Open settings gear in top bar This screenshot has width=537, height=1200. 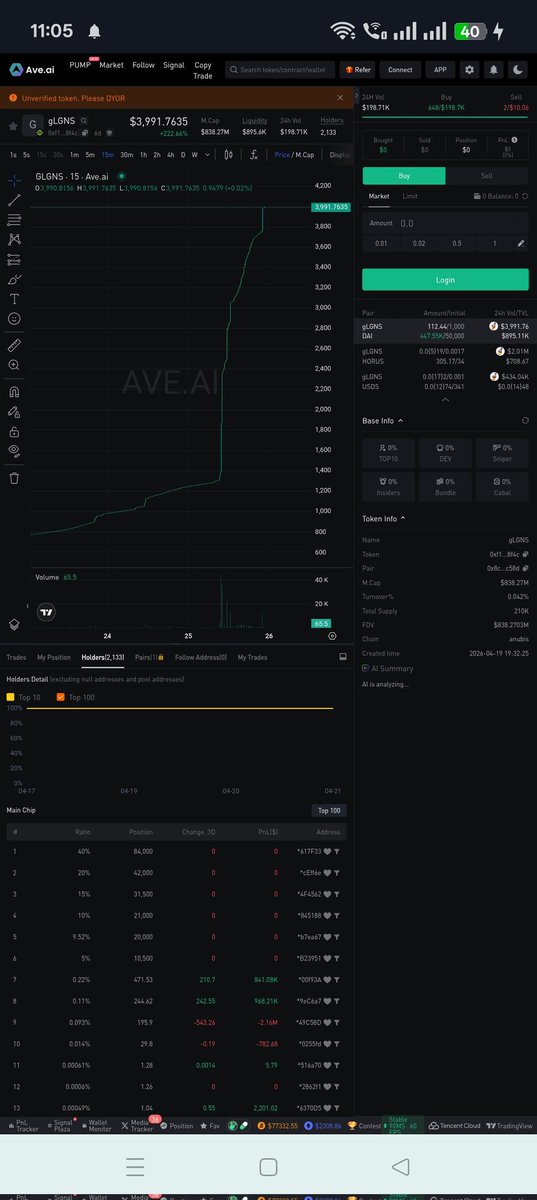pyautogui.click(x=469, y=70)
